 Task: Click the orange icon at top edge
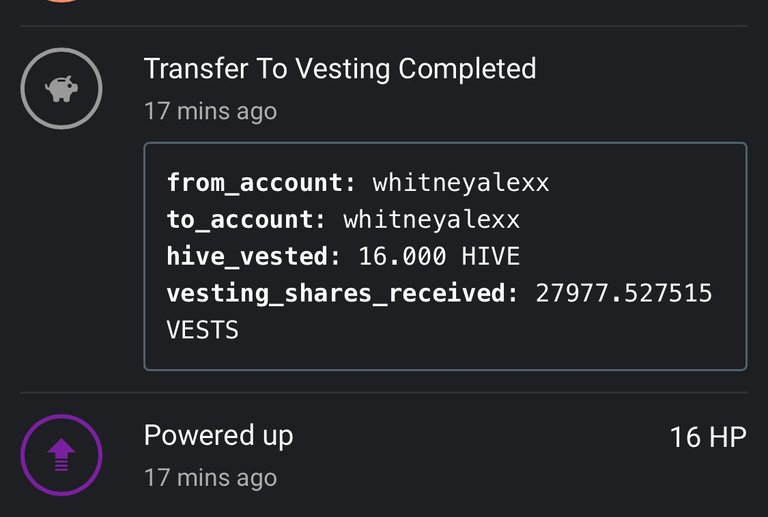pos(61,1)
